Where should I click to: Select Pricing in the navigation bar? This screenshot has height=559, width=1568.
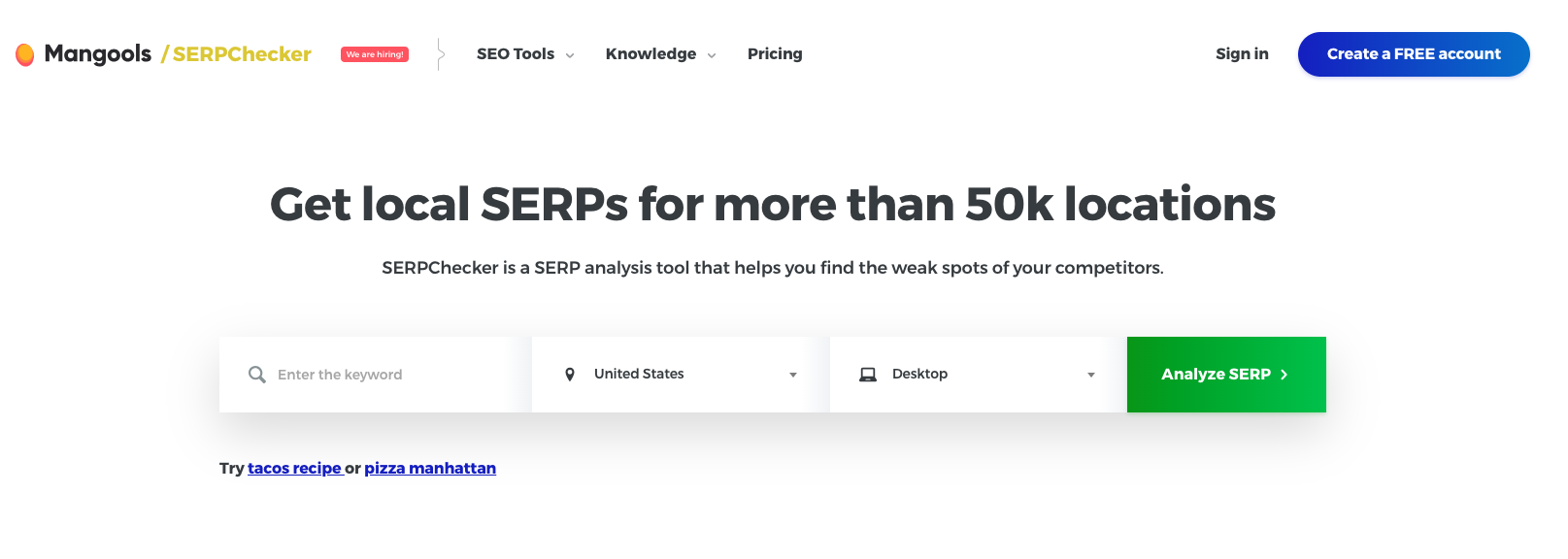[x=774, y=54]
